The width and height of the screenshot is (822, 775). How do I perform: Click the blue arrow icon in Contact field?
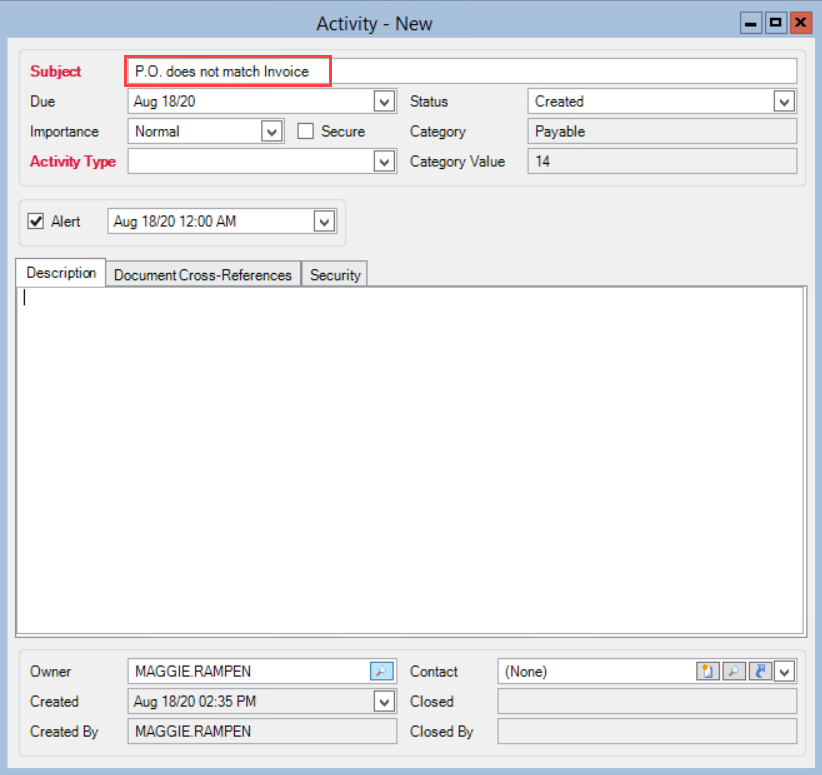tap(760, 671)
